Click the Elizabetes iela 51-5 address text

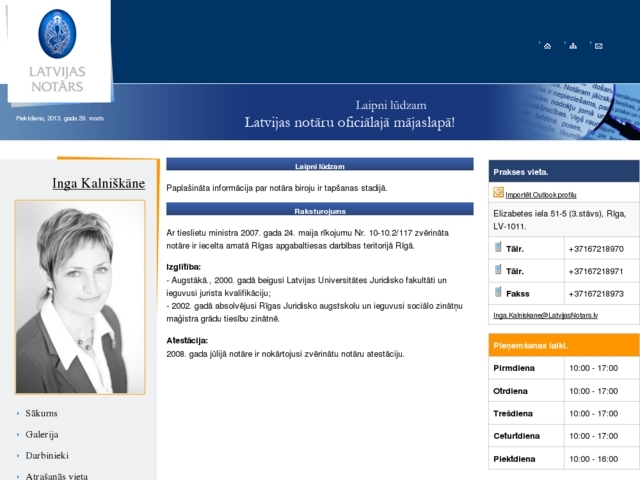point(559,220)
